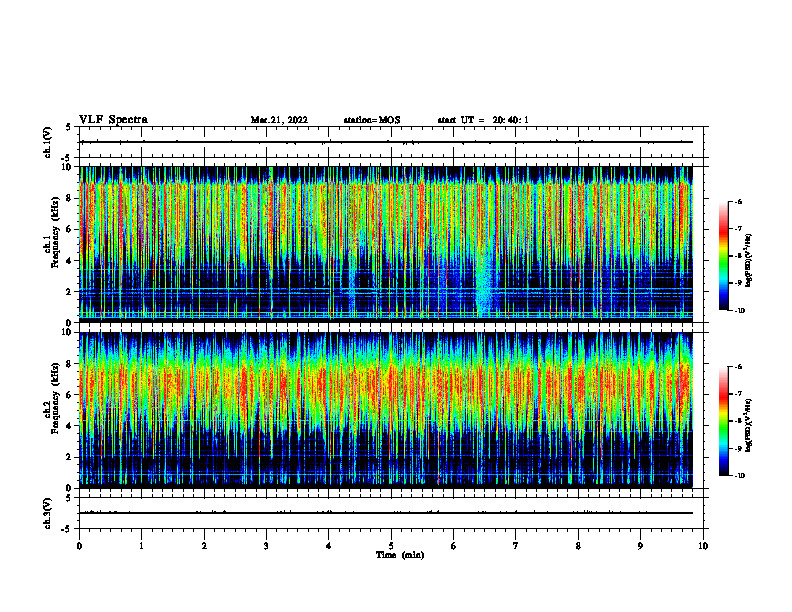Click the 'start UT = 20:40:1' label
This screenshot has height=612, width=792.
(483, 120)
